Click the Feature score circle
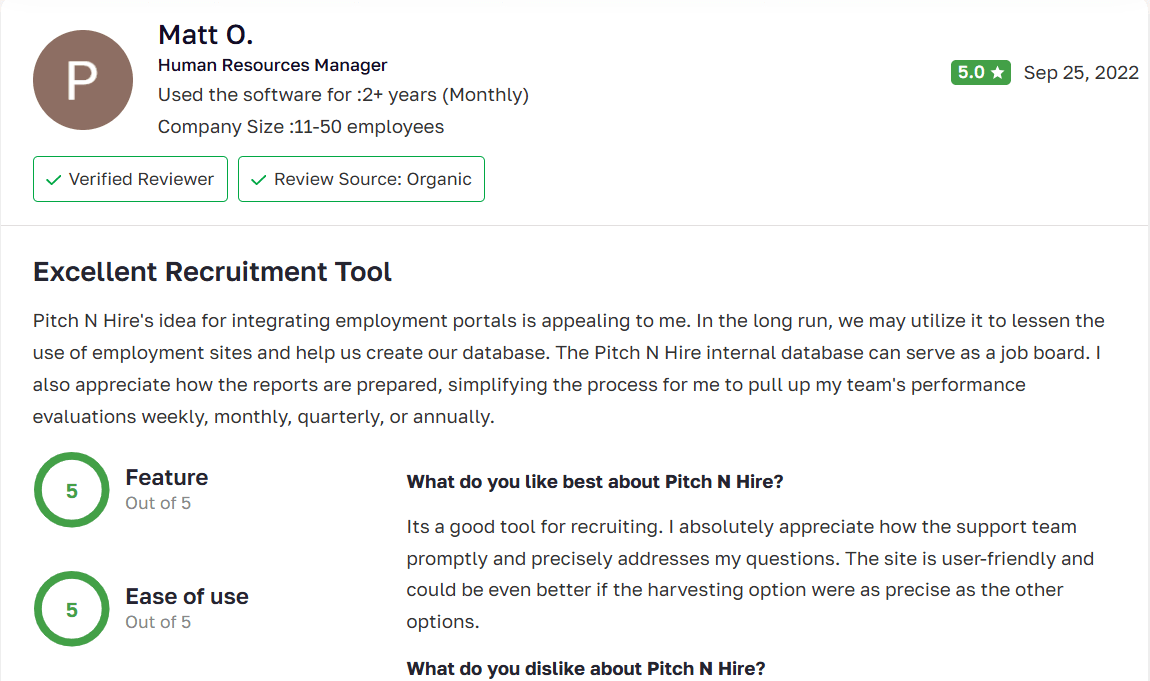This screenshot has height=681, width=1150. tap(72, 490)
